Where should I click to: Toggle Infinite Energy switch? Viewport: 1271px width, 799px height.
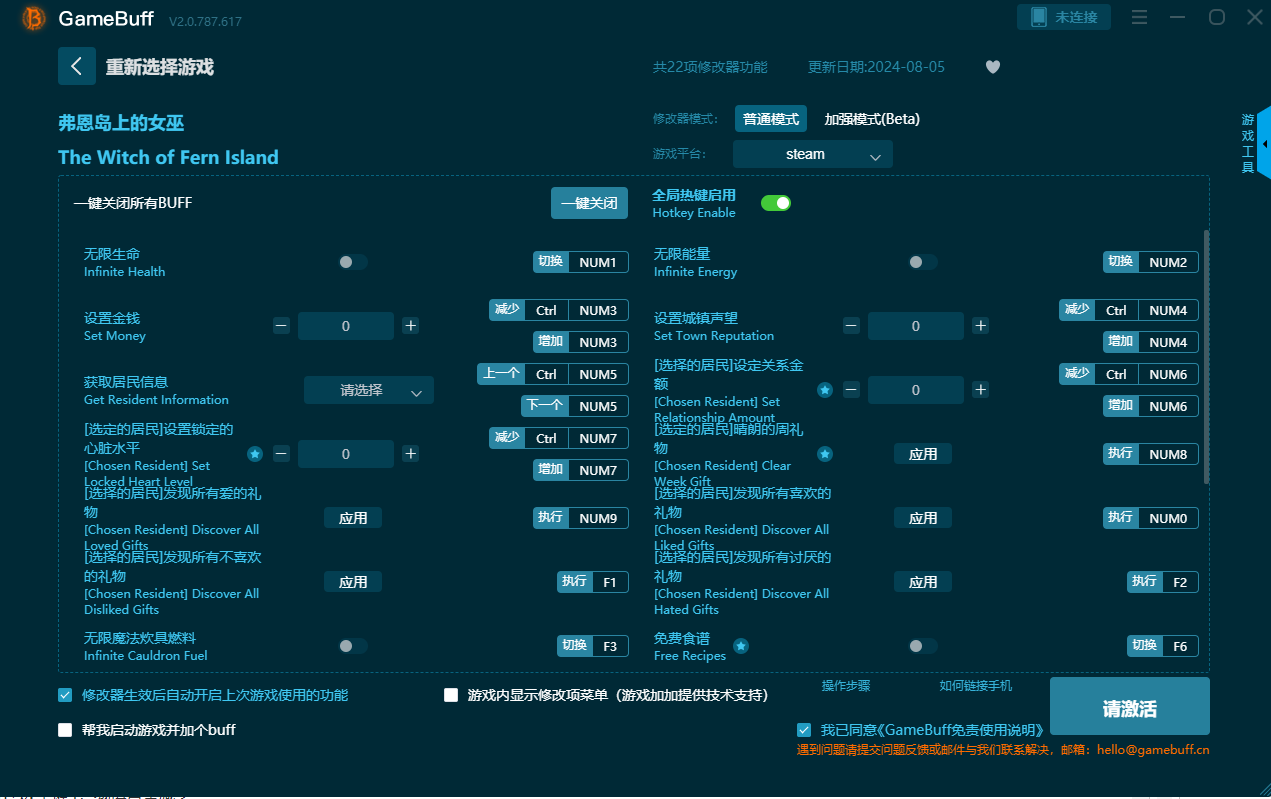(923, 262)
